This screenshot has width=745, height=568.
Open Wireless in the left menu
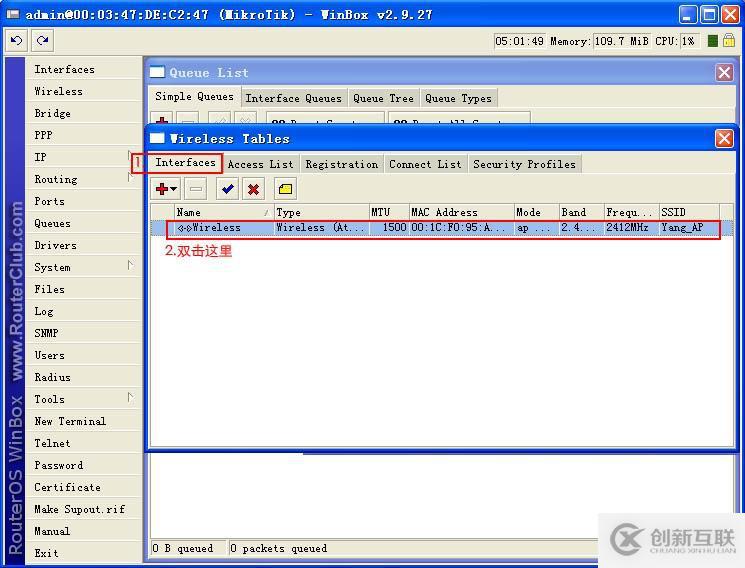84,91
